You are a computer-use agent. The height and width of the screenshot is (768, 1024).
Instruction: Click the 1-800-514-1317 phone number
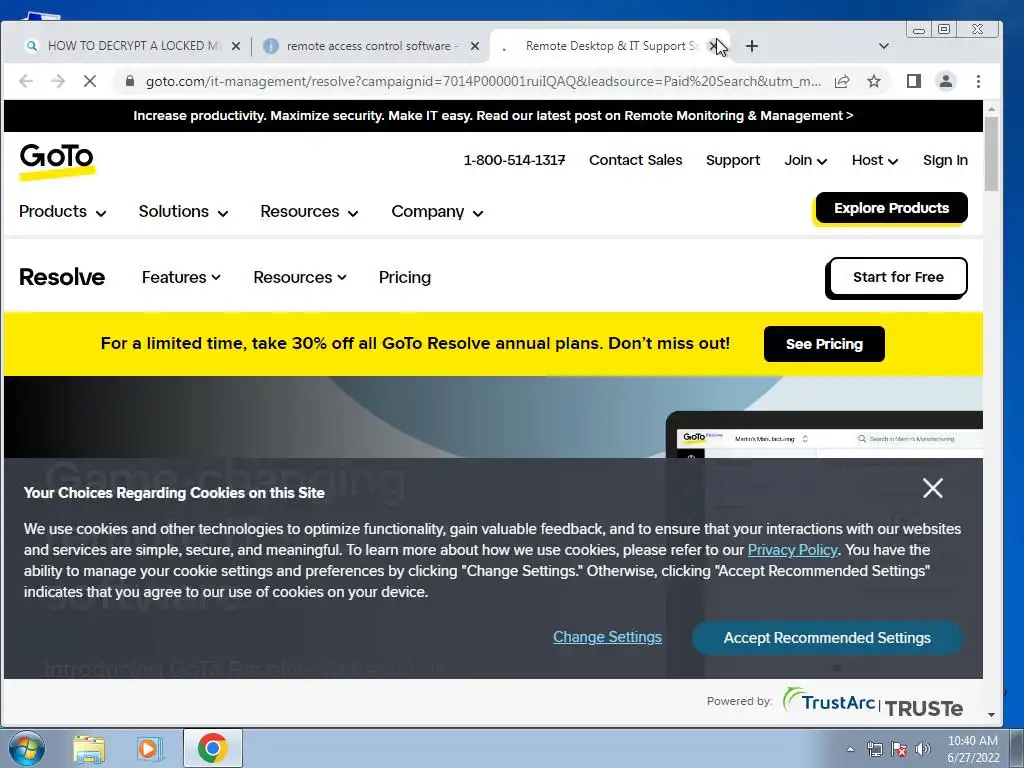tap(514, 160)
